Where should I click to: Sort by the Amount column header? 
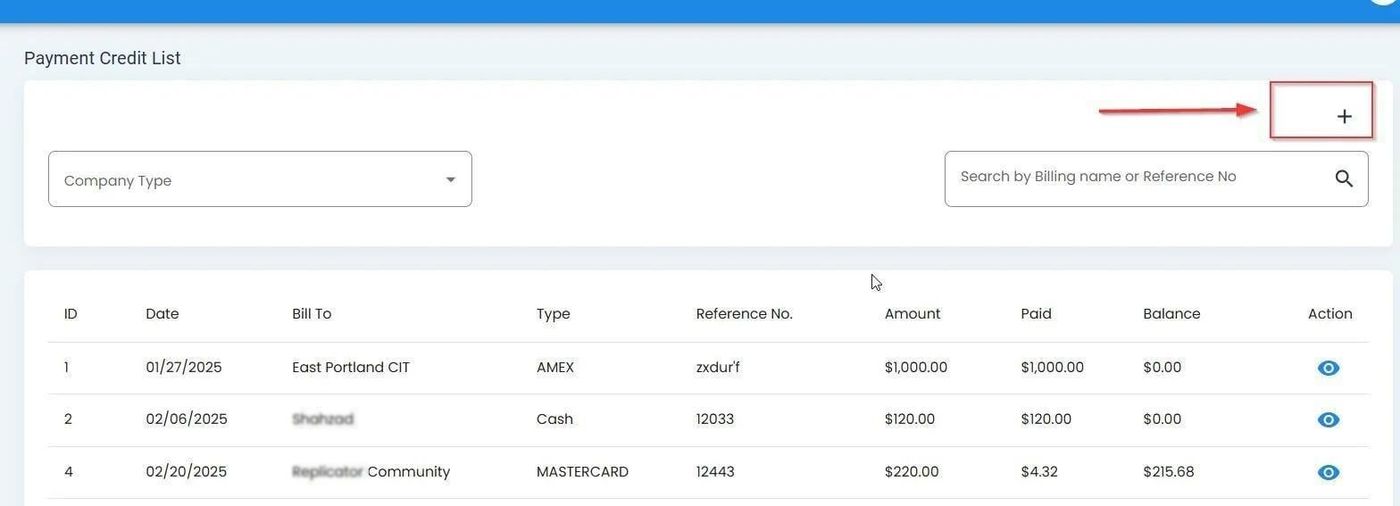(x=912, y=314)
